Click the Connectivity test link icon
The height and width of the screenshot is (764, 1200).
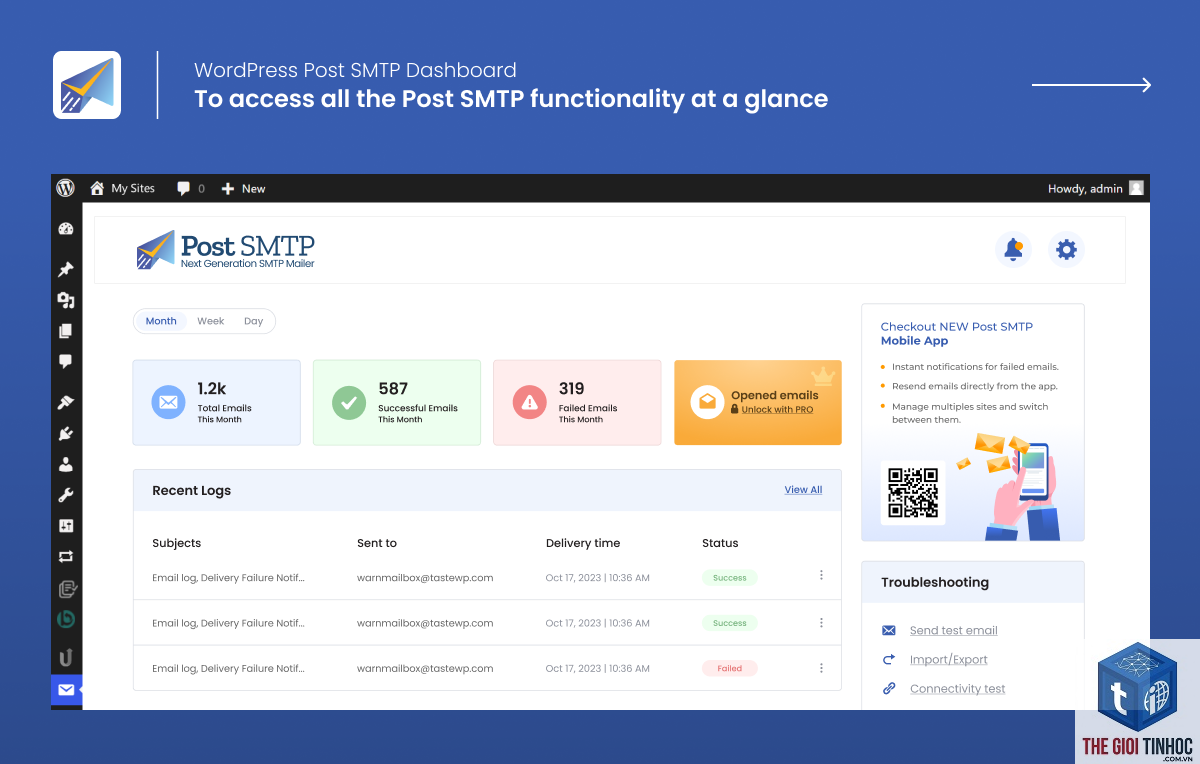click(x=888, y=688)
